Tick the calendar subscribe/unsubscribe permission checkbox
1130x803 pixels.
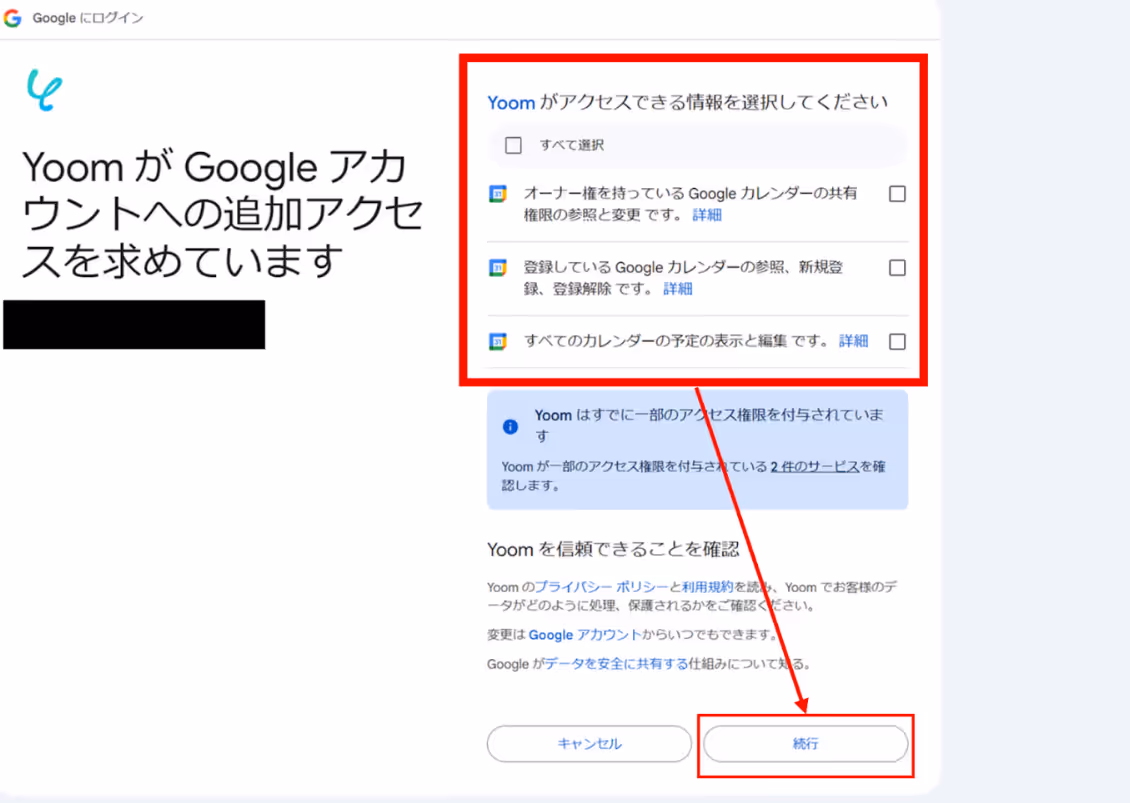897,268
